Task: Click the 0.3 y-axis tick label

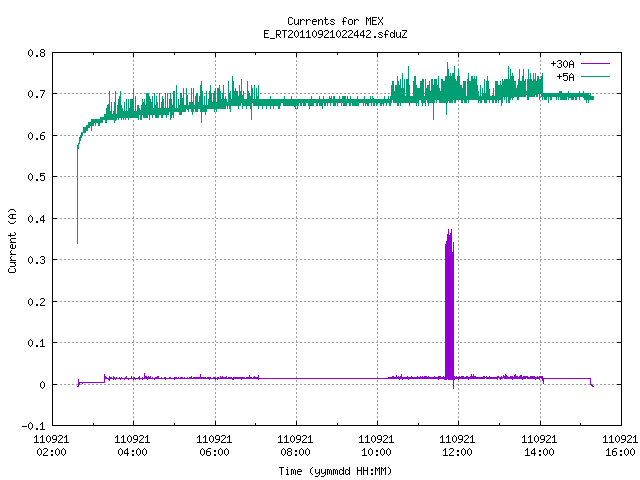Action: point(36,260)
